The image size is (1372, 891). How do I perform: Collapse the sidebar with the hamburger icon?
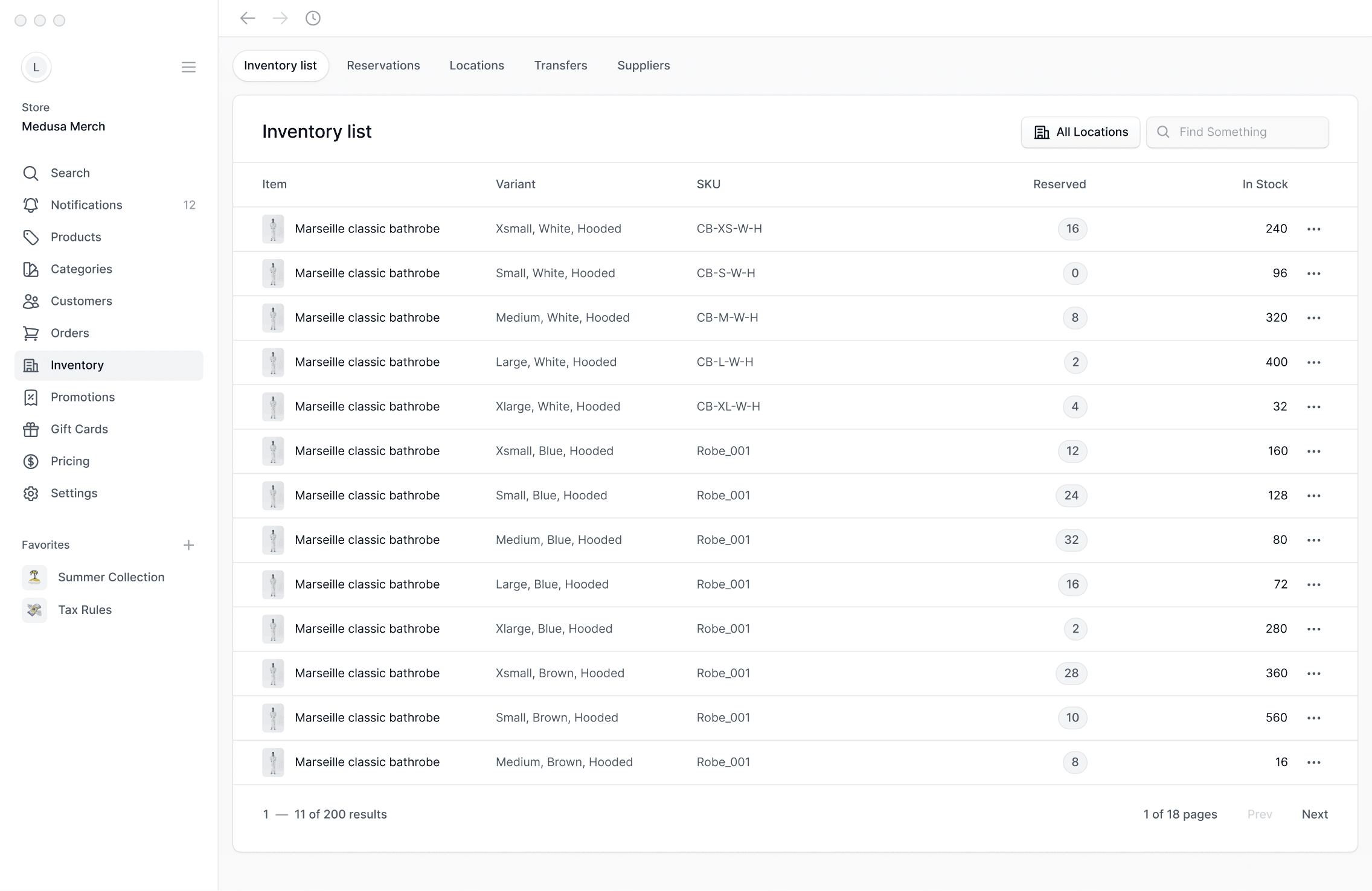(189, 67)
